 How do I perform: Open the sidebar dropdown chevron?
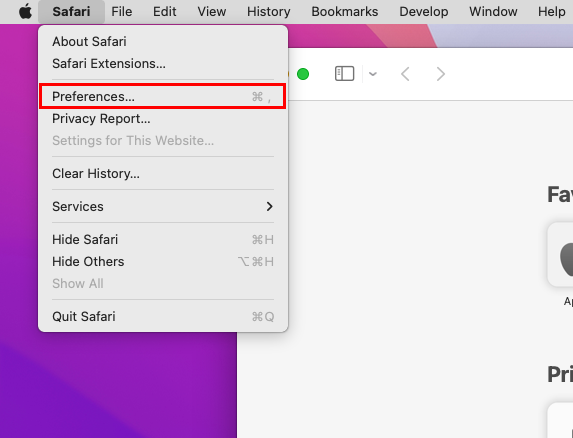[373, 74]
